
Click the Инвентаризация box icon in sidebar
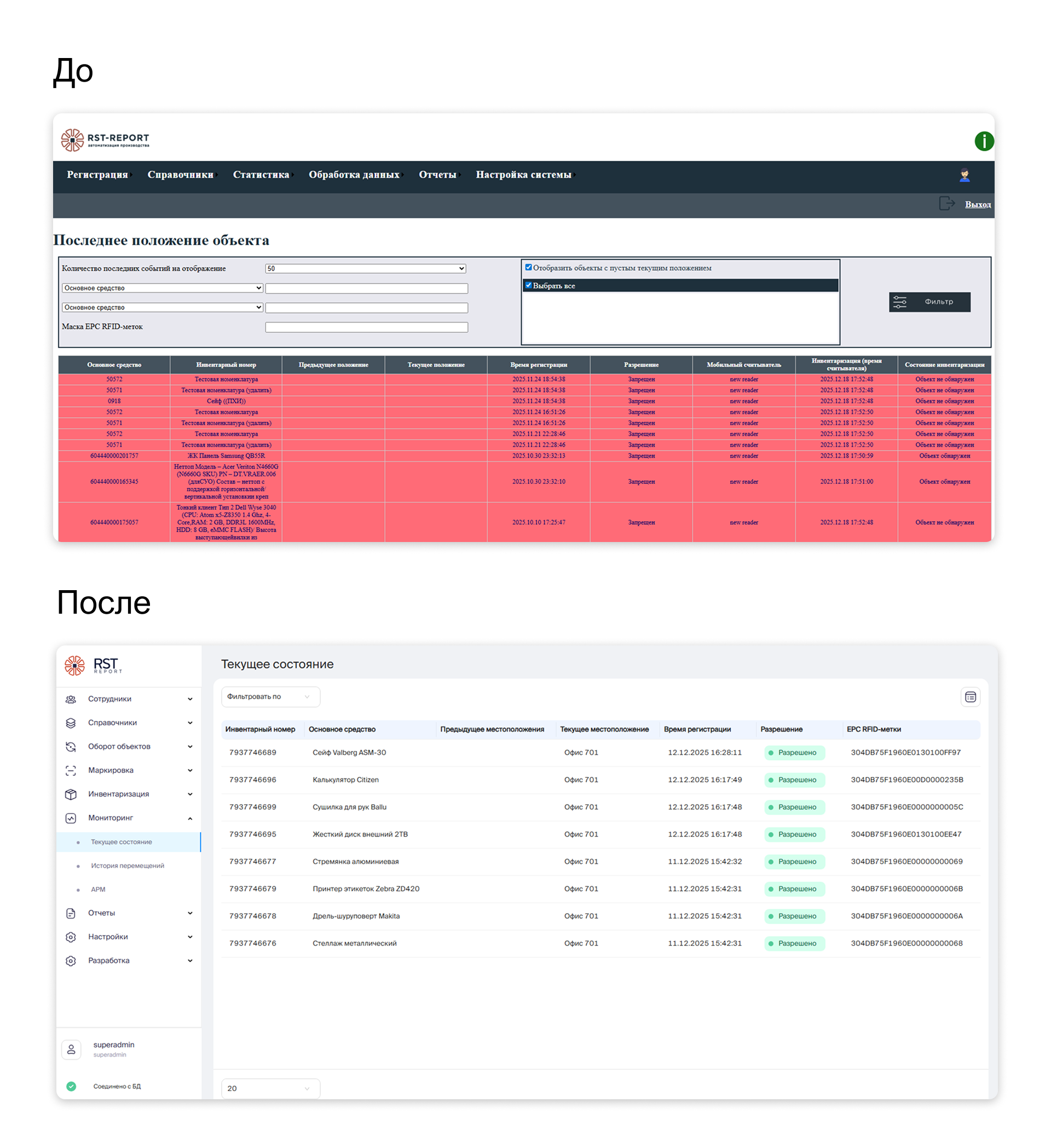click(x=71, y=794)
